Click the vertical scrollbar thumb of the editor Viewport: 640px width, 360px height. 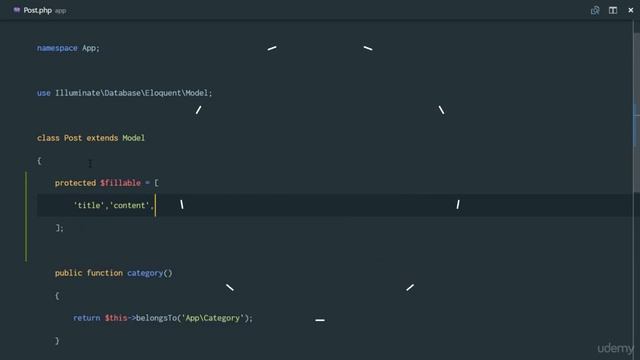click(x=636, y=112)
